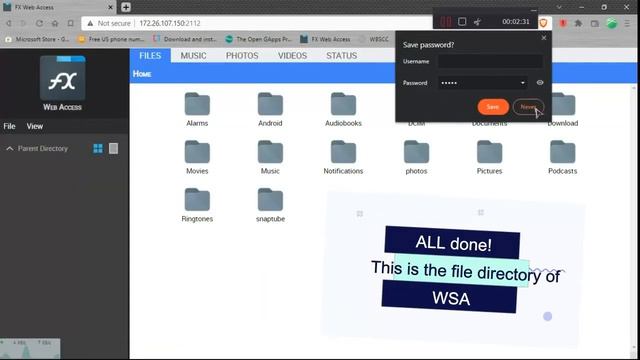Go up to Parent Directory

coord(37,149)
